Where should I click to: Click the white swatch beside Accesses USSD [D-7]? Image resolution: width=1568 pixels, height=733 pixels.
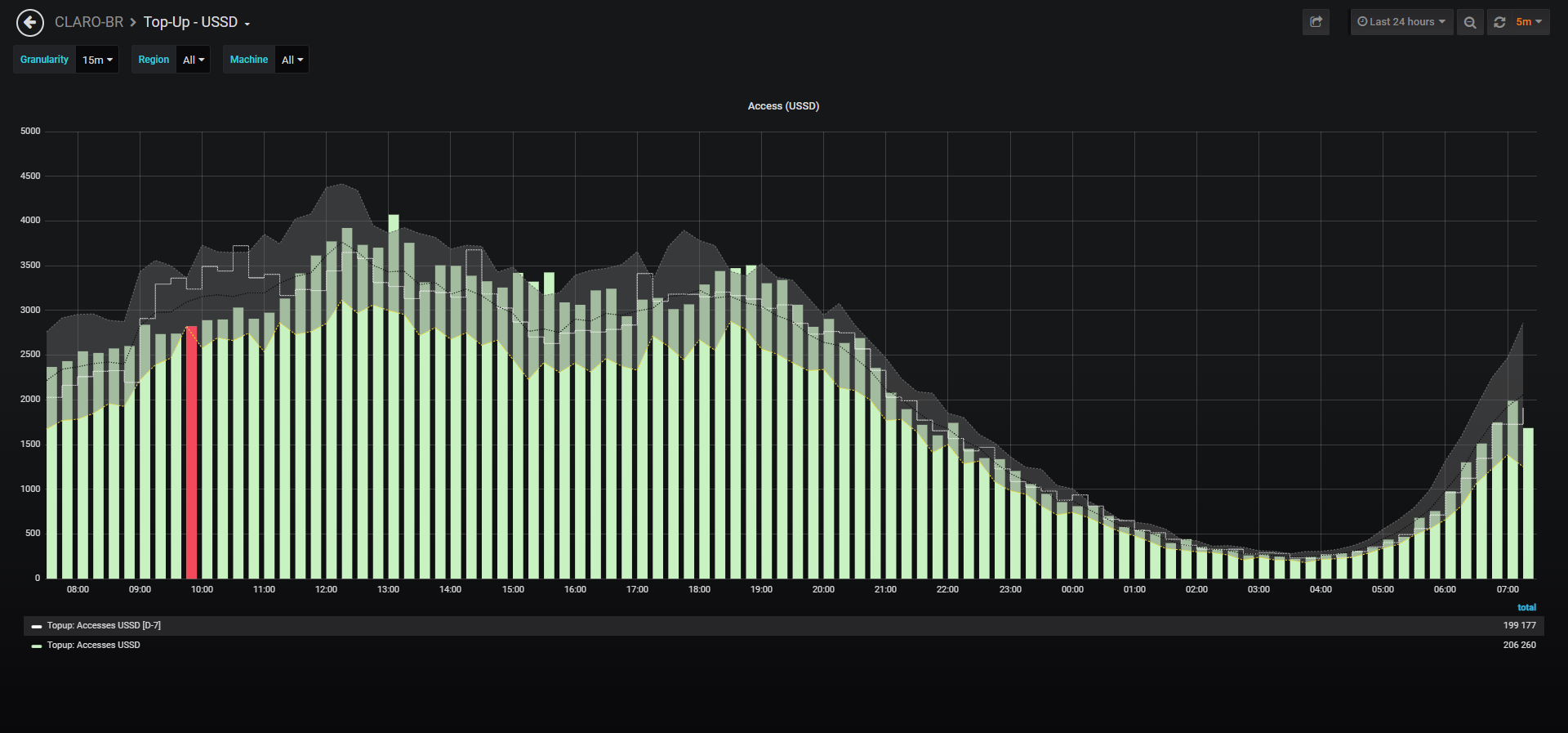(37, 627)
